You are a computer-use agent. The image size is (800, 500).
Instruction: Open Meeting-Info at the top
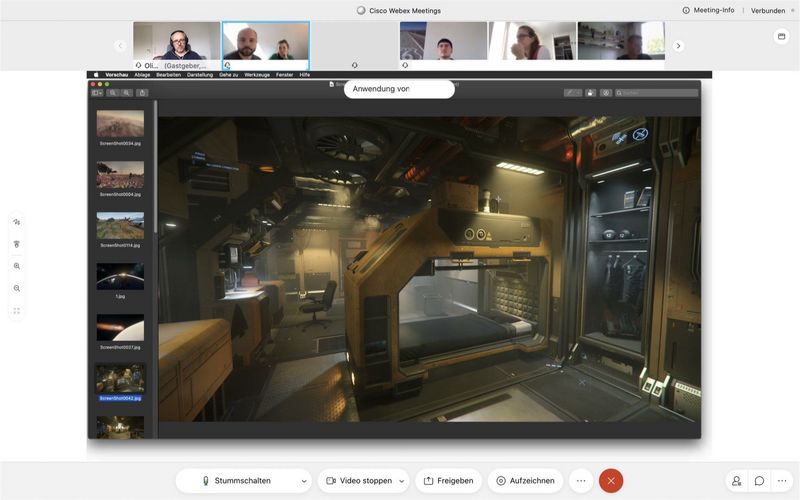click(708, 10)
